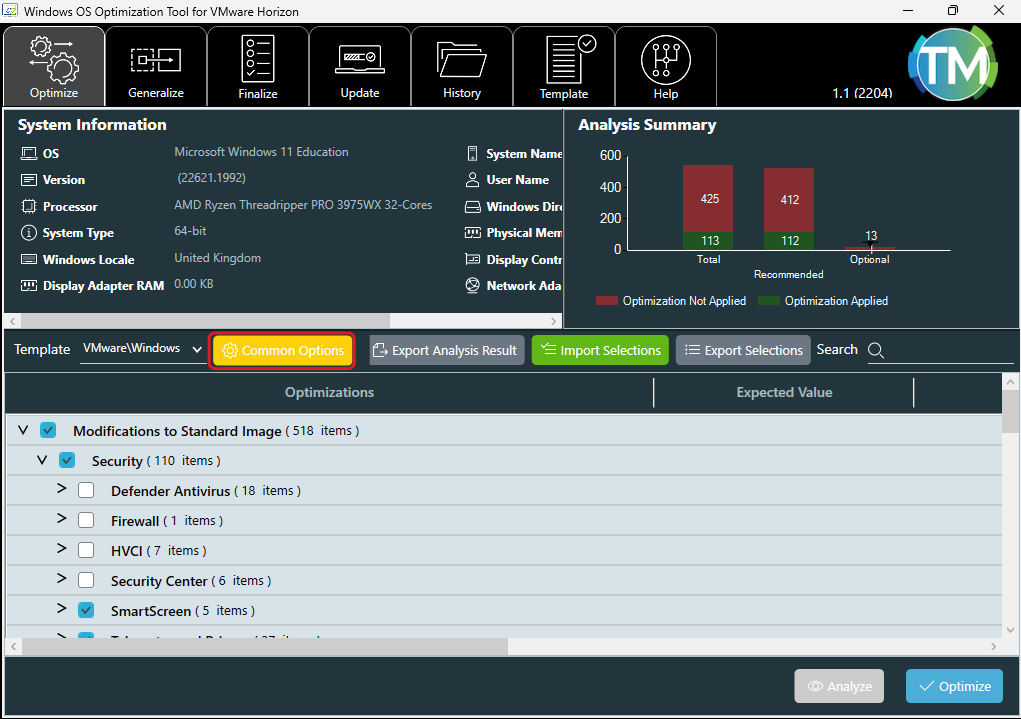Open the History folder icon
The image size is (1021, 719).
(462, 60)
